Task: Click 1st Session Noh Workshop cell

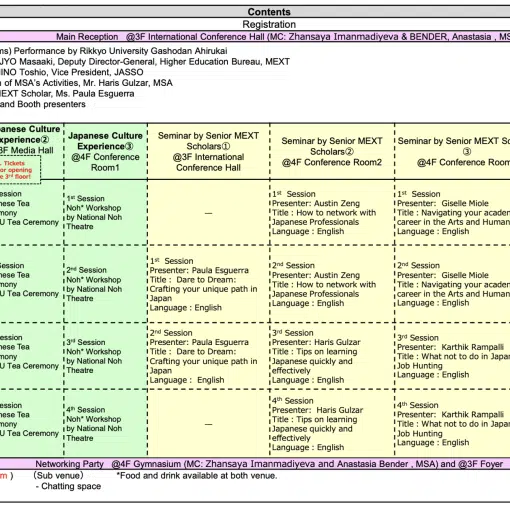Action: [x=105, y=212]
